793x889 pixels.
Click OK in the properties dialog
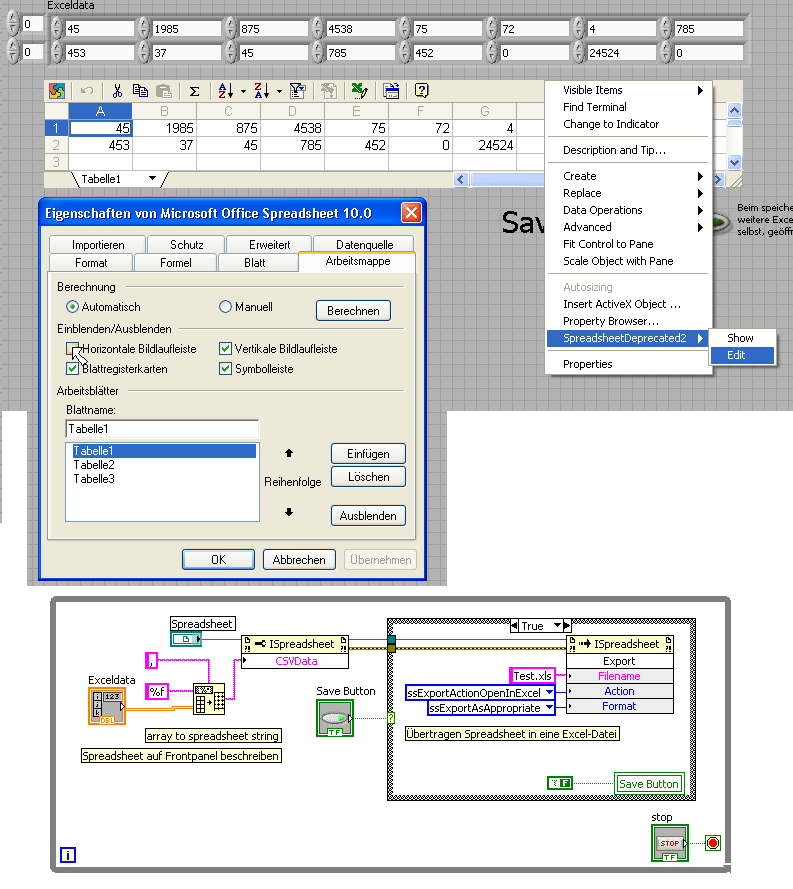point(218,560)
